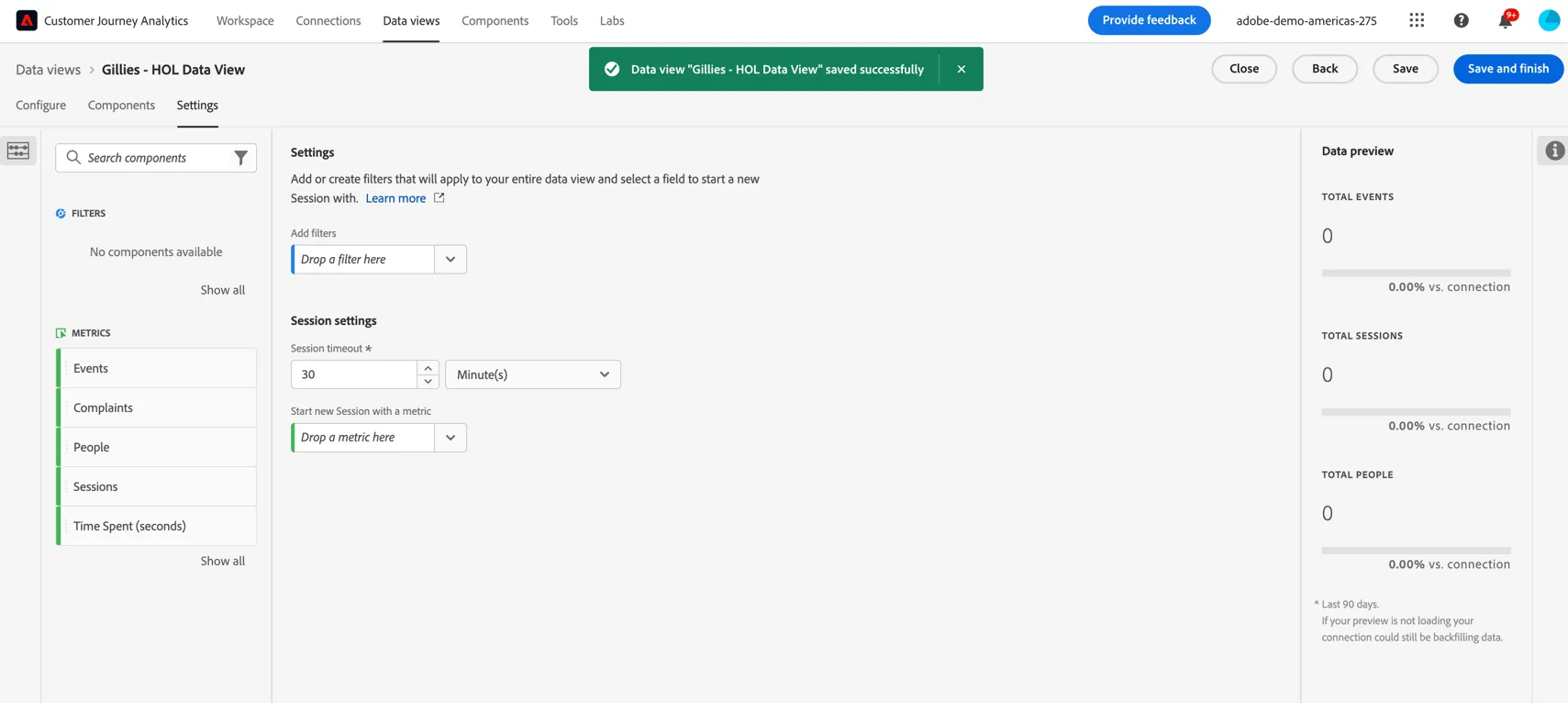The height and width of the screenshot is (703, 1568).
Task: Select the Settings tab
Action: [197, 105]
